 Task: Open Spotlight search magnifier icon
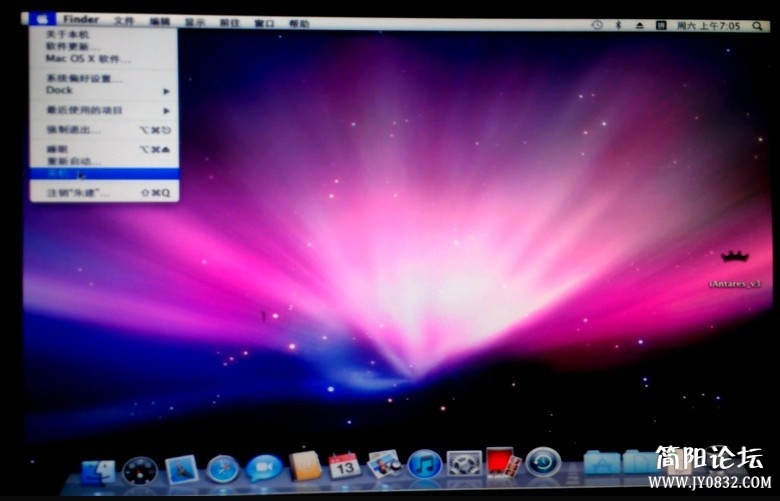(757, 26)
